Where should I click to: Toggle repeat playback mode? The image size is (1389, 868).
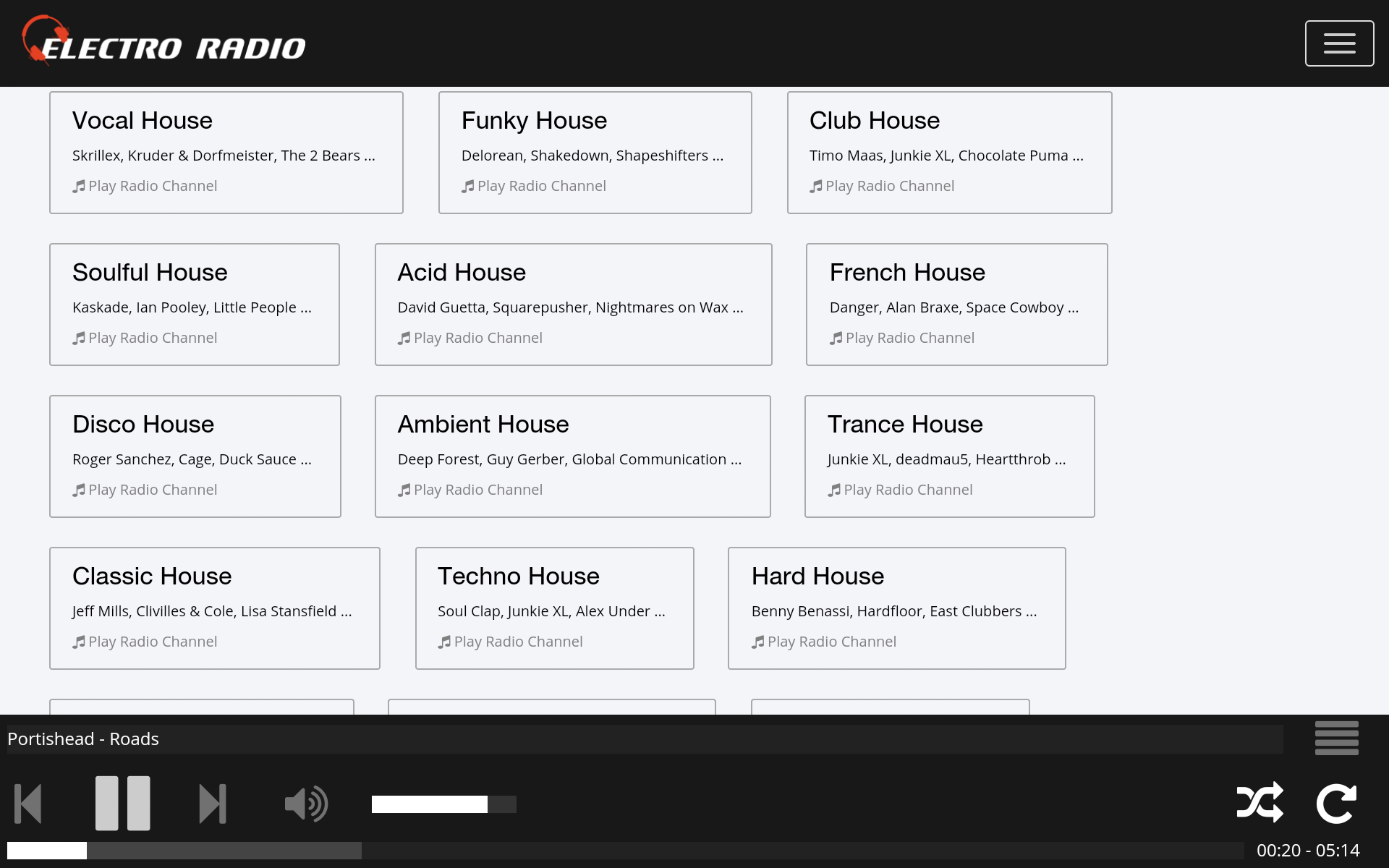(x=1336, y=804)
